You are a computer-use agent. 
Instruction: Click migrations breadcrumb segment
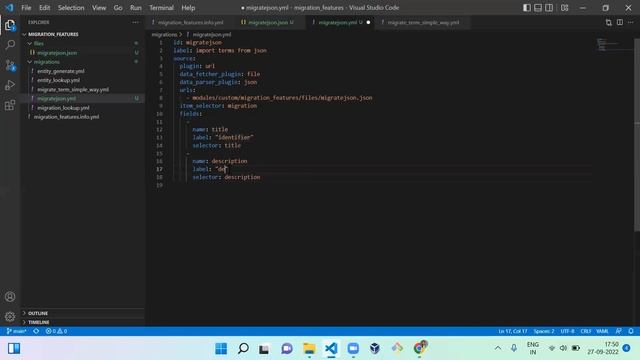(x=164, y=35)
